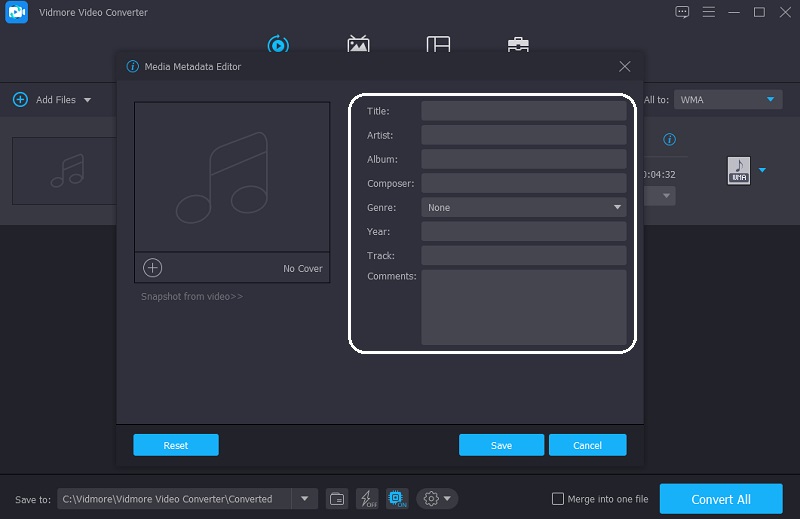Screen dimensions: 800x519
Task: Toggle the hardware acceleration lightning icon
Action: (x=366, y=498)
